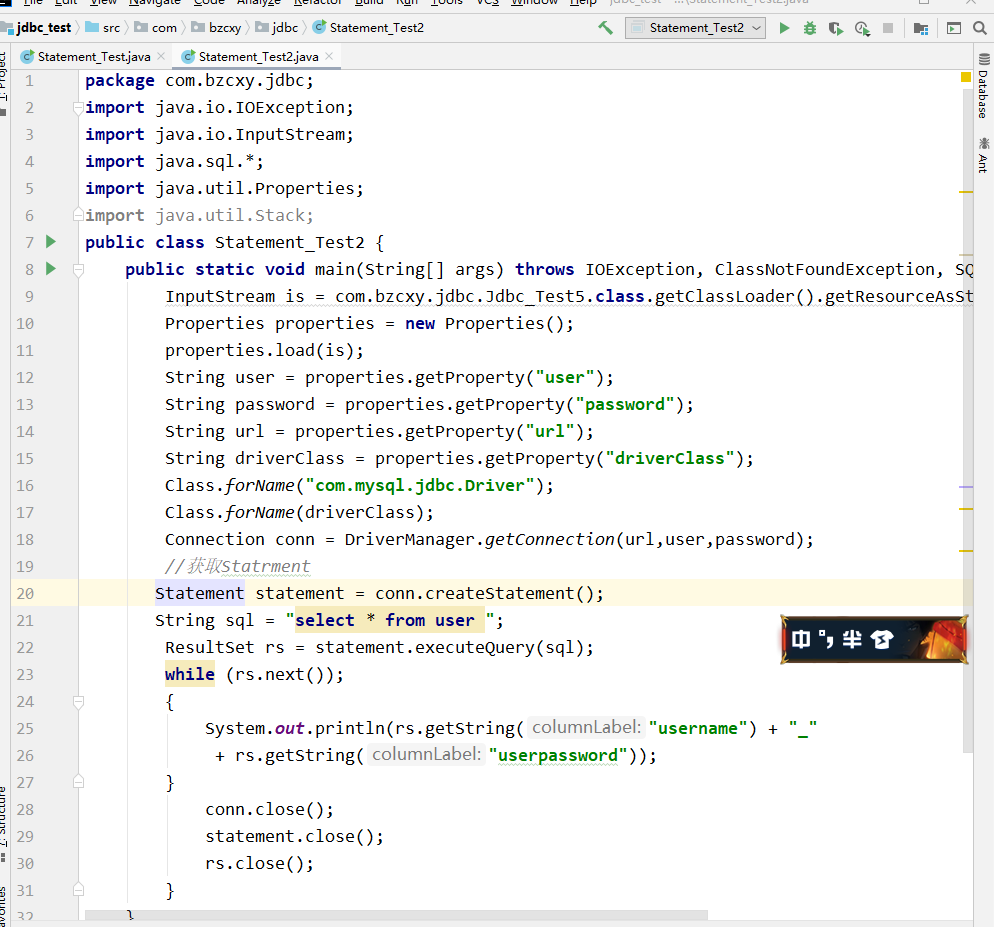Image resolution: width=994 pixels, height=927 pixels.
Task: Select the Statement_Test2.java editor tab
Action: click(x=258, y=56)
